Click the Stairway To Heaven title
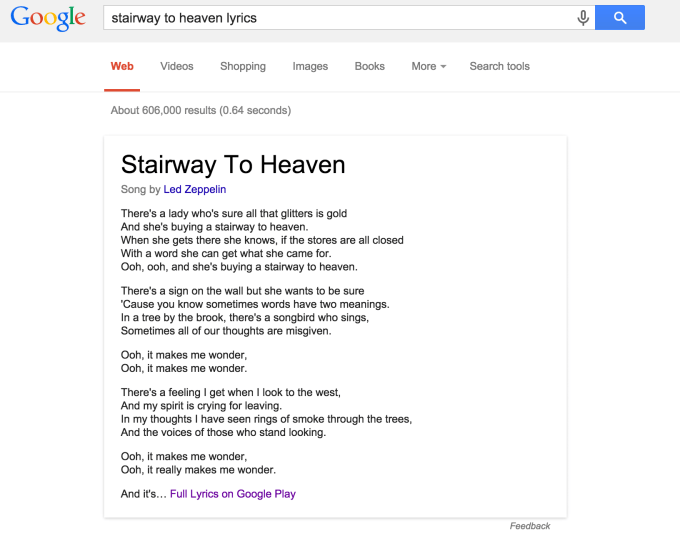This screenshot has height=545, width=680. 233,164
